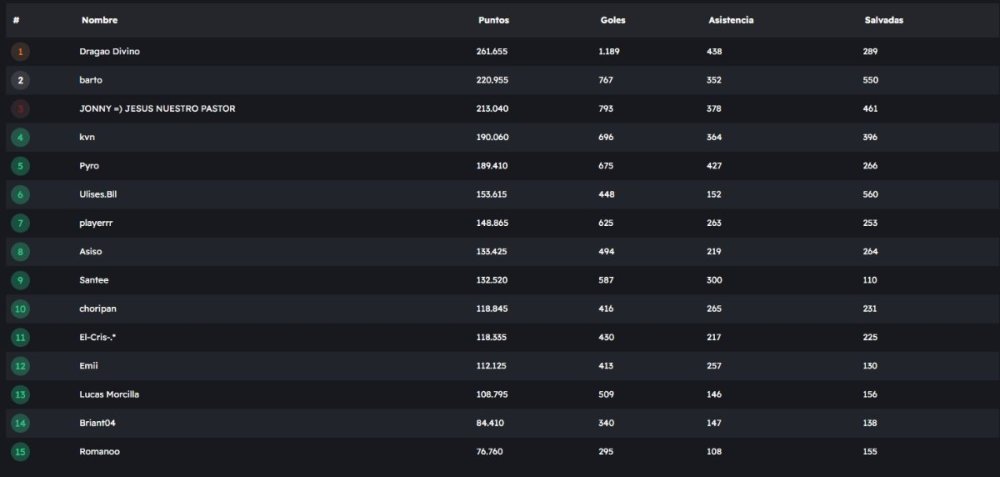Viewport: 1000px width, 477px height.
Task: Click the green rank 13 badge
Action: click(20, 394)
